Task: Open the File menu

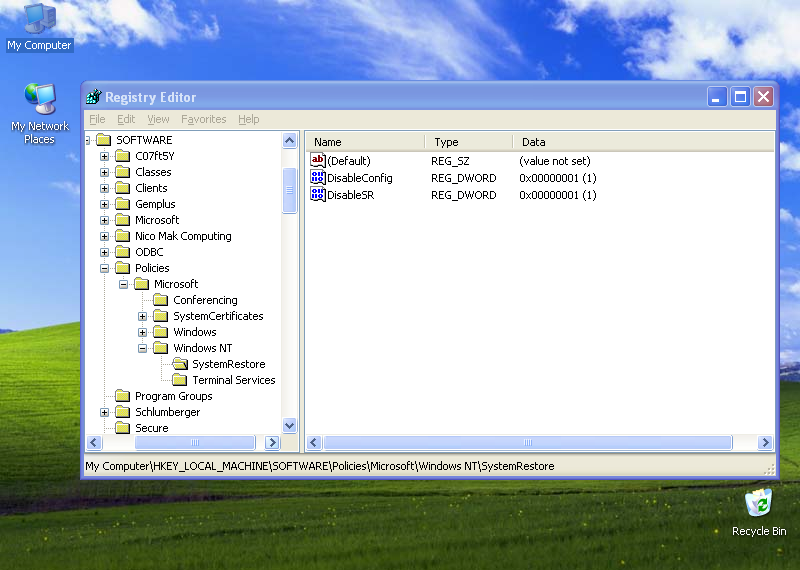Action: point(97,119)
